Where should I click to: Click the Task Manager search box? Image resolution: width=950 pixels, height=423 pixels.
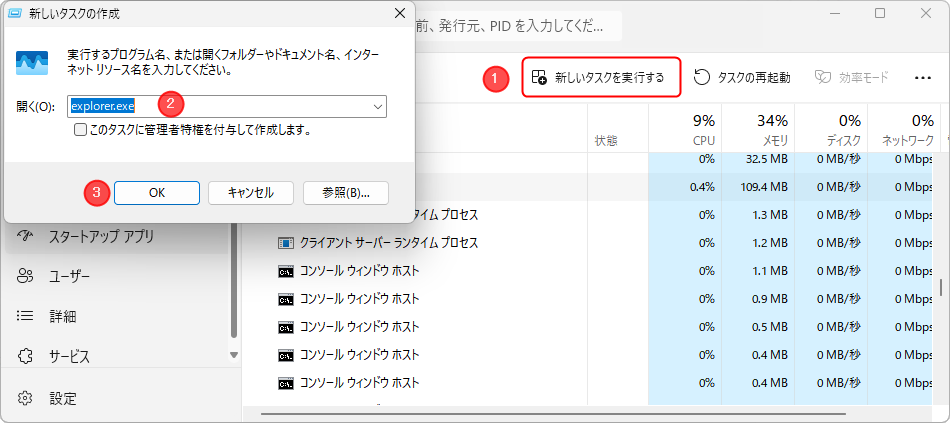[x=518, y=26]
